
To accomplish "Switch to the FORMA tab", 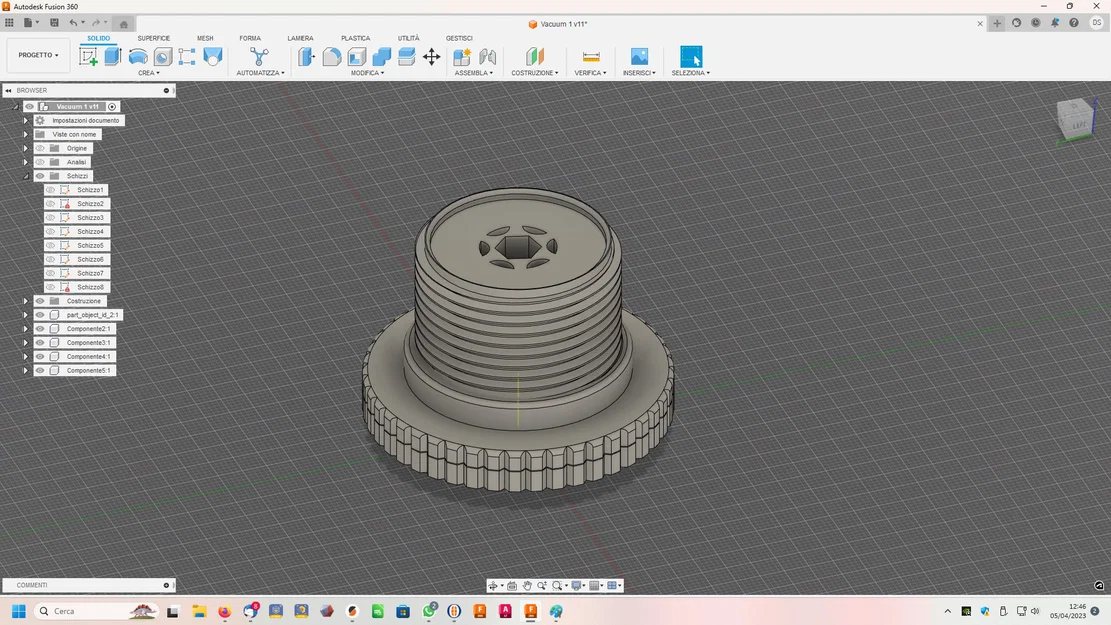I will 250,38.
